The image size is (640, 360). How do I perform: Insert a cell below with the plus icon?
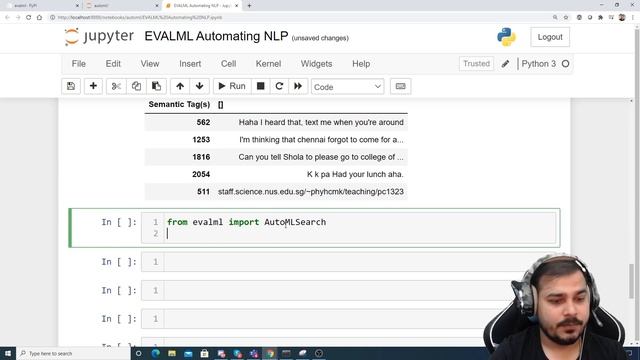click(x=93, y=86)
